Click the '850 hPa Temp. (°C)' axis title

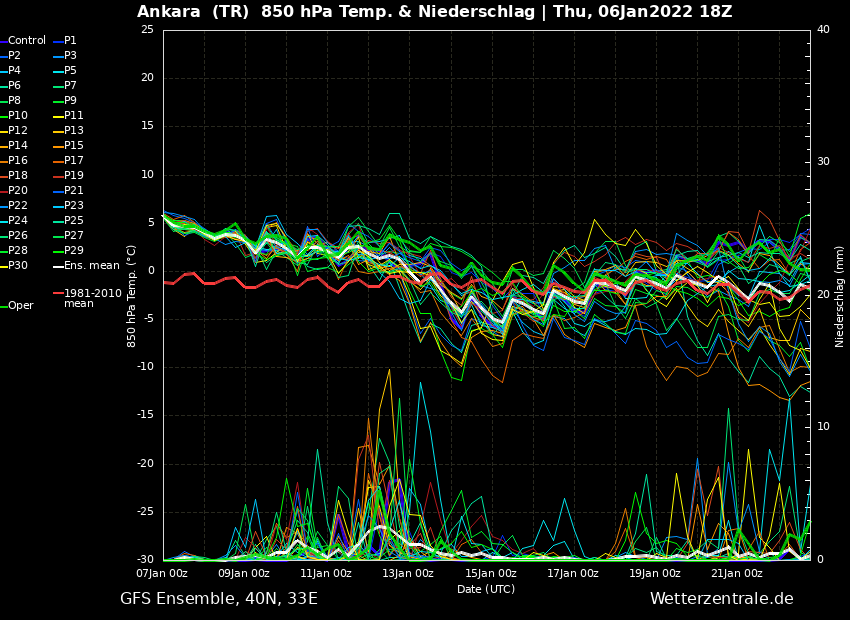tap(131, 296)
